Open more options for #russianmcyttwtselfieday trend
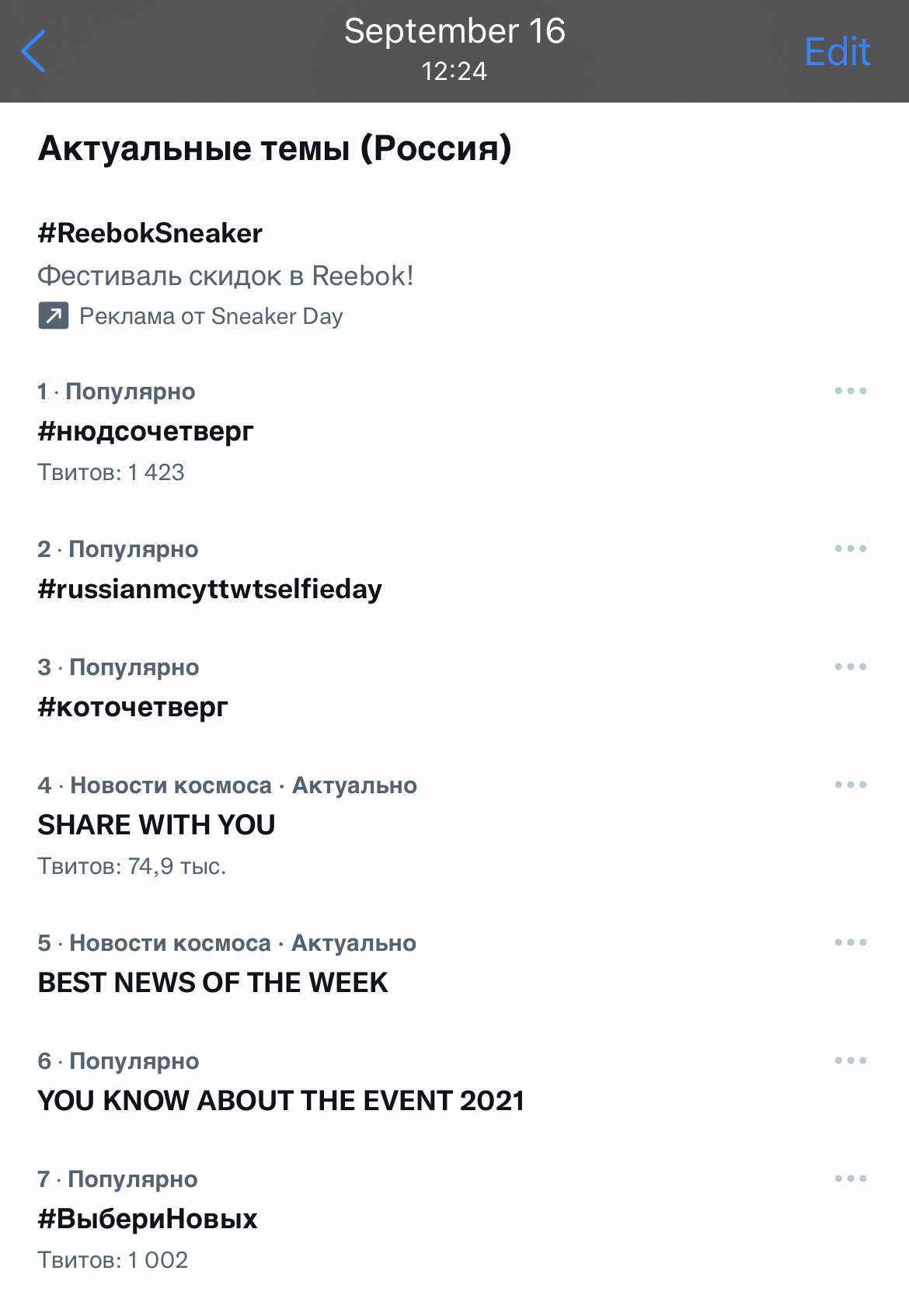The image size is (909, 1316). (x=850, y=548)
